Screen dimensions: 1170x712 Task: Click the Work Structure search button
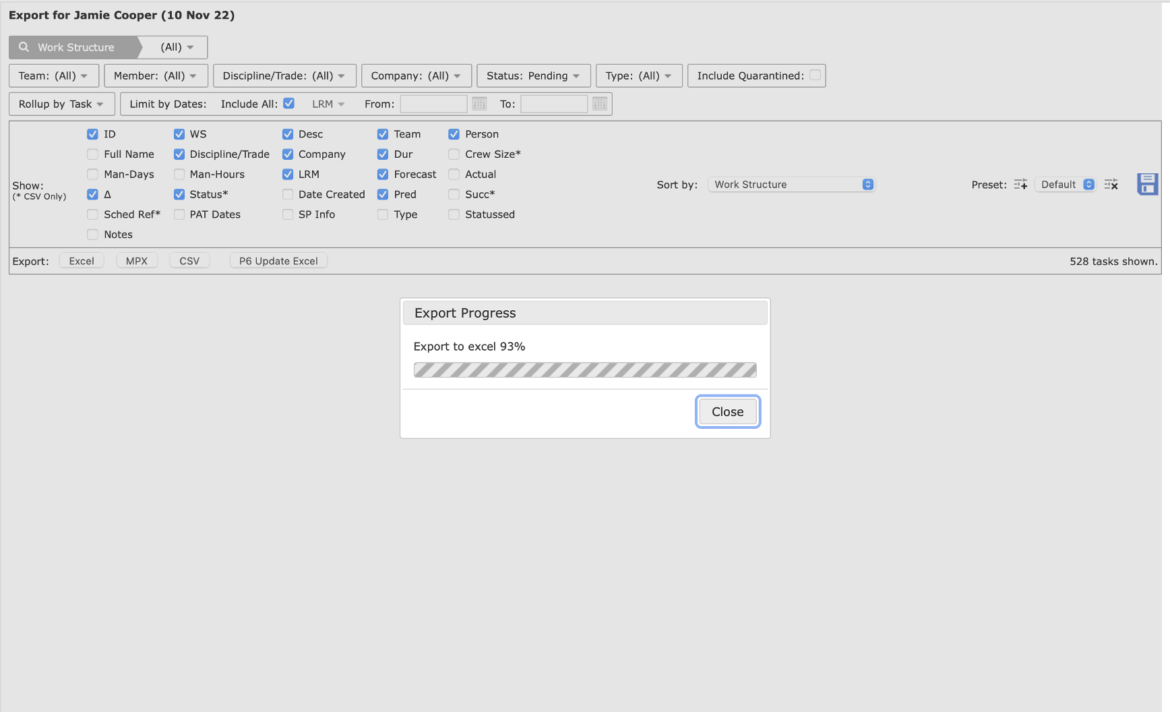coord(75,47)
